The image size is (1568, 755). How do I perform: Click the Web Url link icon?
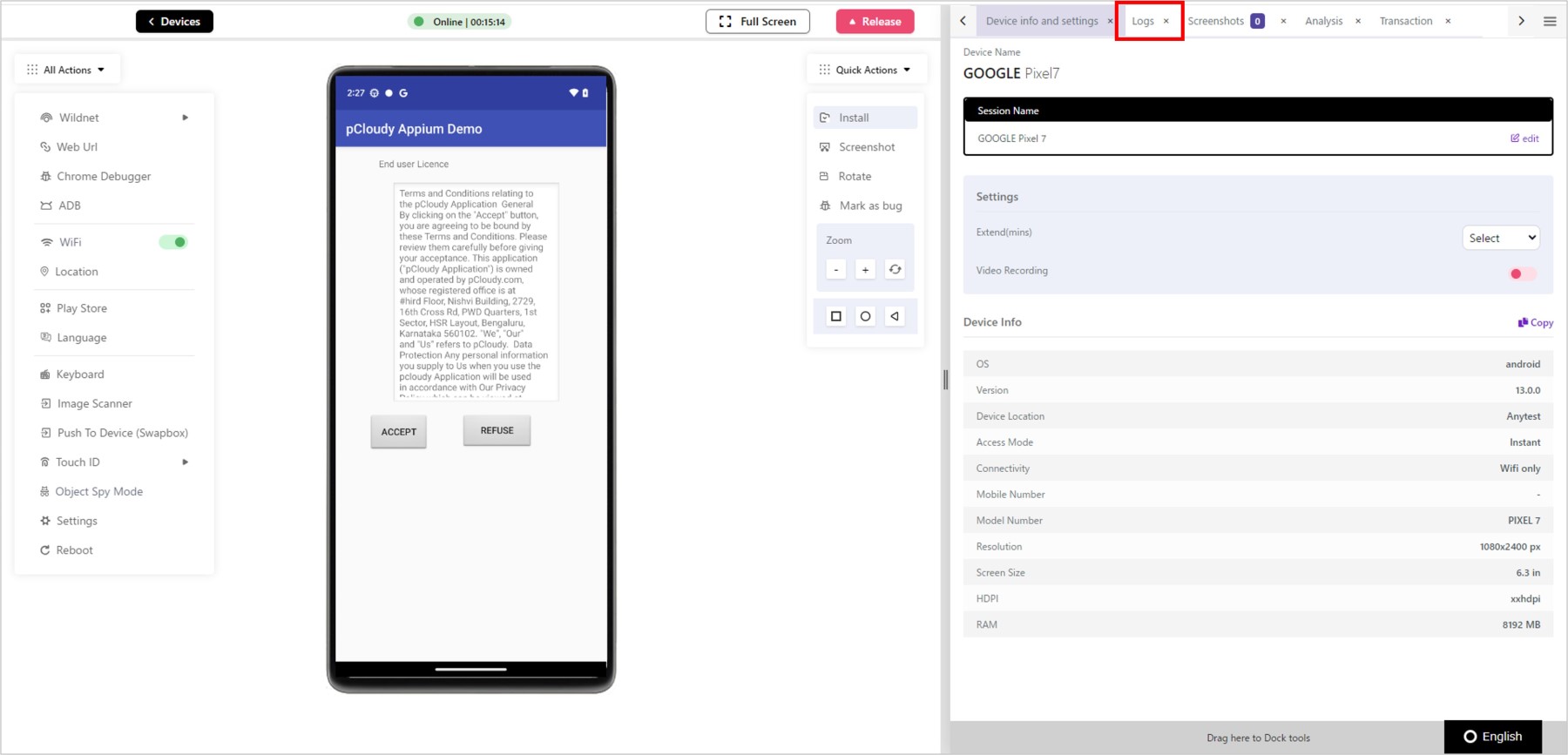pyautogui.click(x=45, y=147)
